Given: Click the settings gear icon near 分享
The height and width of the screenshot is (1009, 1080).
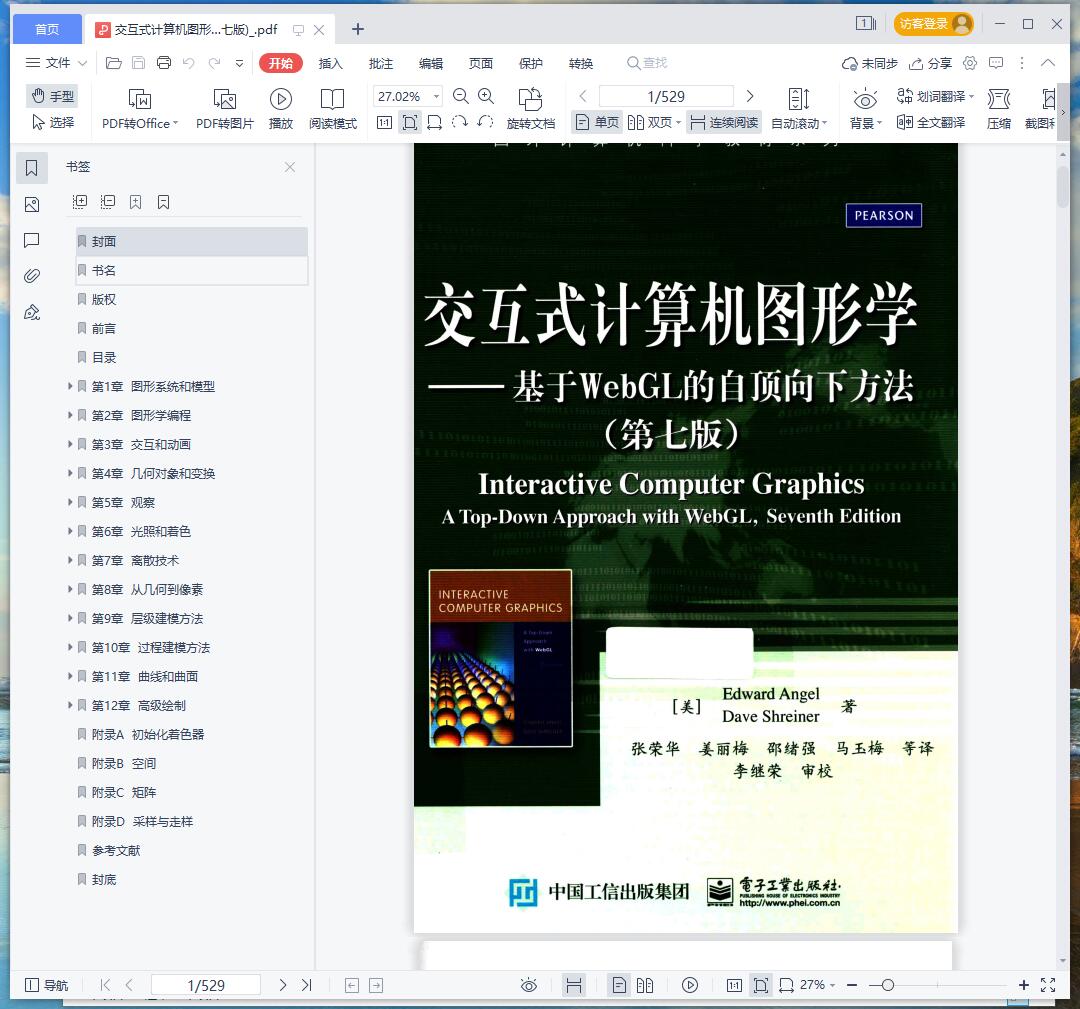Looking at the screenshot, I should point(970,63).
